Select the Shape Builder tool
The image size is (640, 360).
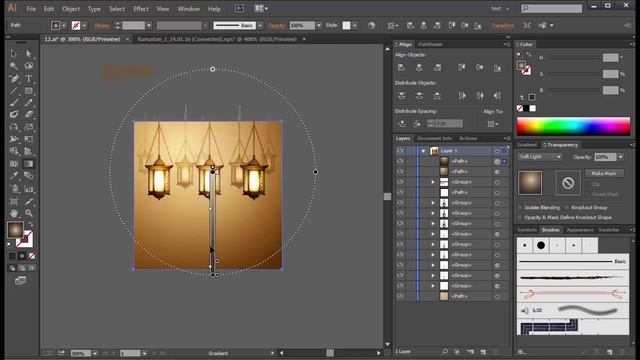point(13,151)
